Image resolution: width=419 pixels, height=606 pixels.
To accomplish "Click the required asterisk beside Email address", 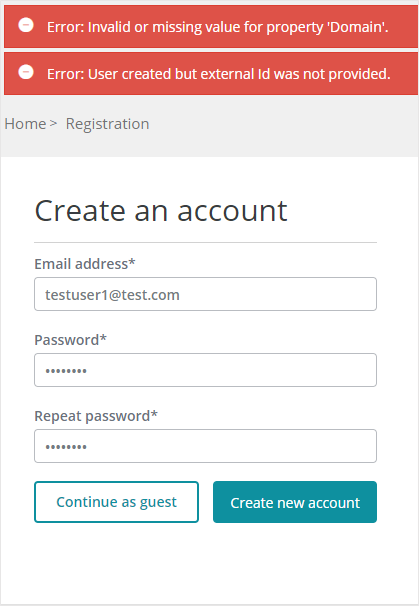I will coord(132,262).
